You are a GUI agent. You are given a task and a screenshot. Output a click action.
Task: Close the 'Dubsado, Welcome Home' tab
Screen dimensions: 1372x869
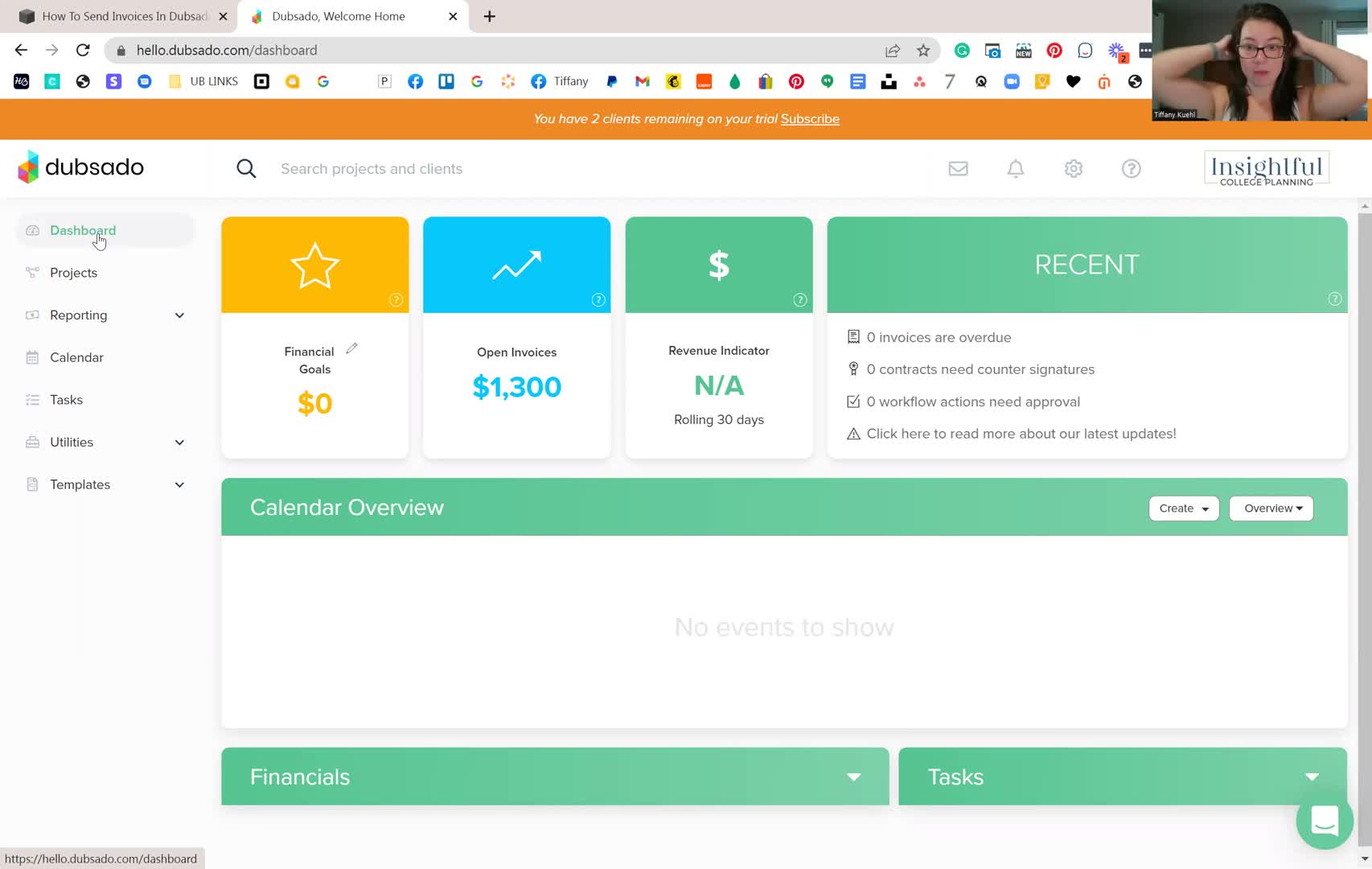pyautogui.click(x=453, y=16)
